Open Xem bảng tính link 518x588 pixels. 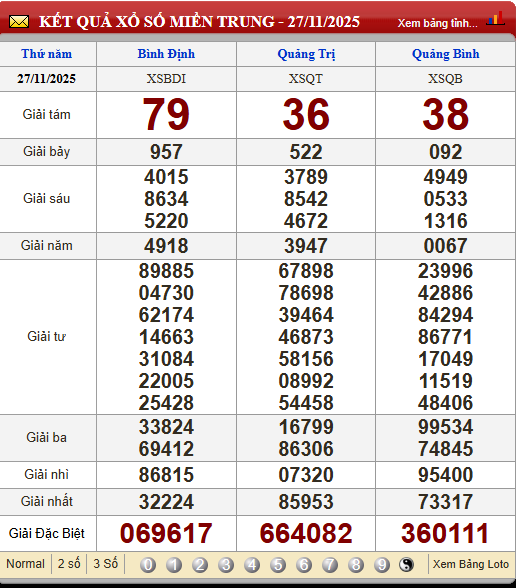click(437, 23)
